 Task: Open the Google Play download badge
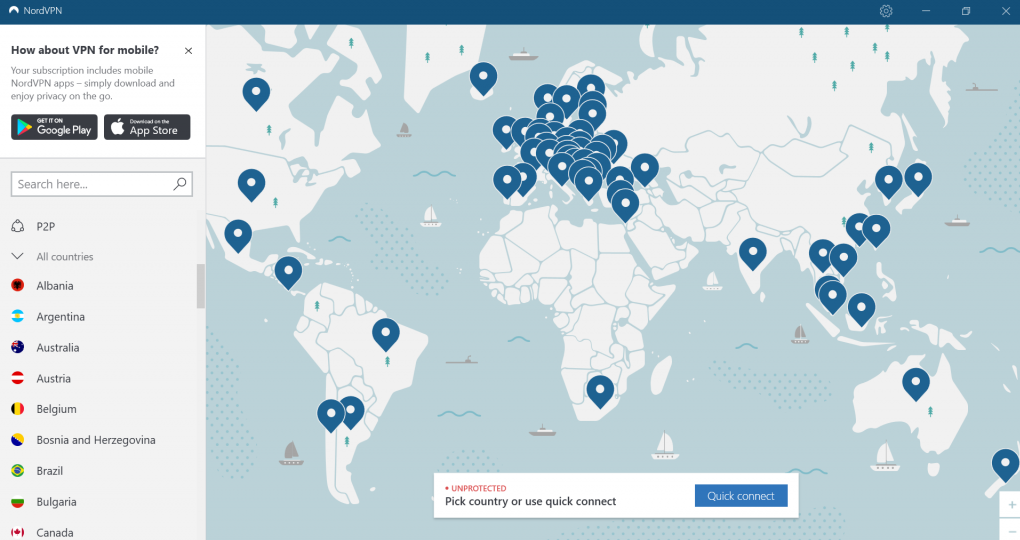(x=55, y=127)
